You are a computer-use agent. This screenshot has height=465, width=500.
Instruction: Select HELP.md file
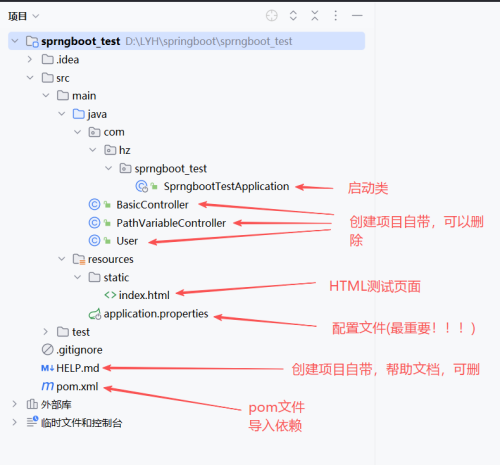(78, 368)
